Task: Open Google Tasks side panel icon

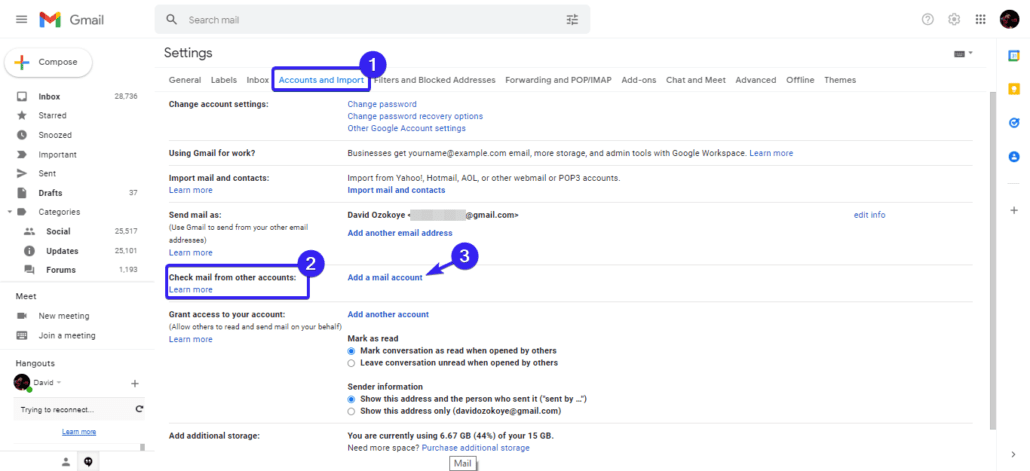Action: pos(1014,123)
